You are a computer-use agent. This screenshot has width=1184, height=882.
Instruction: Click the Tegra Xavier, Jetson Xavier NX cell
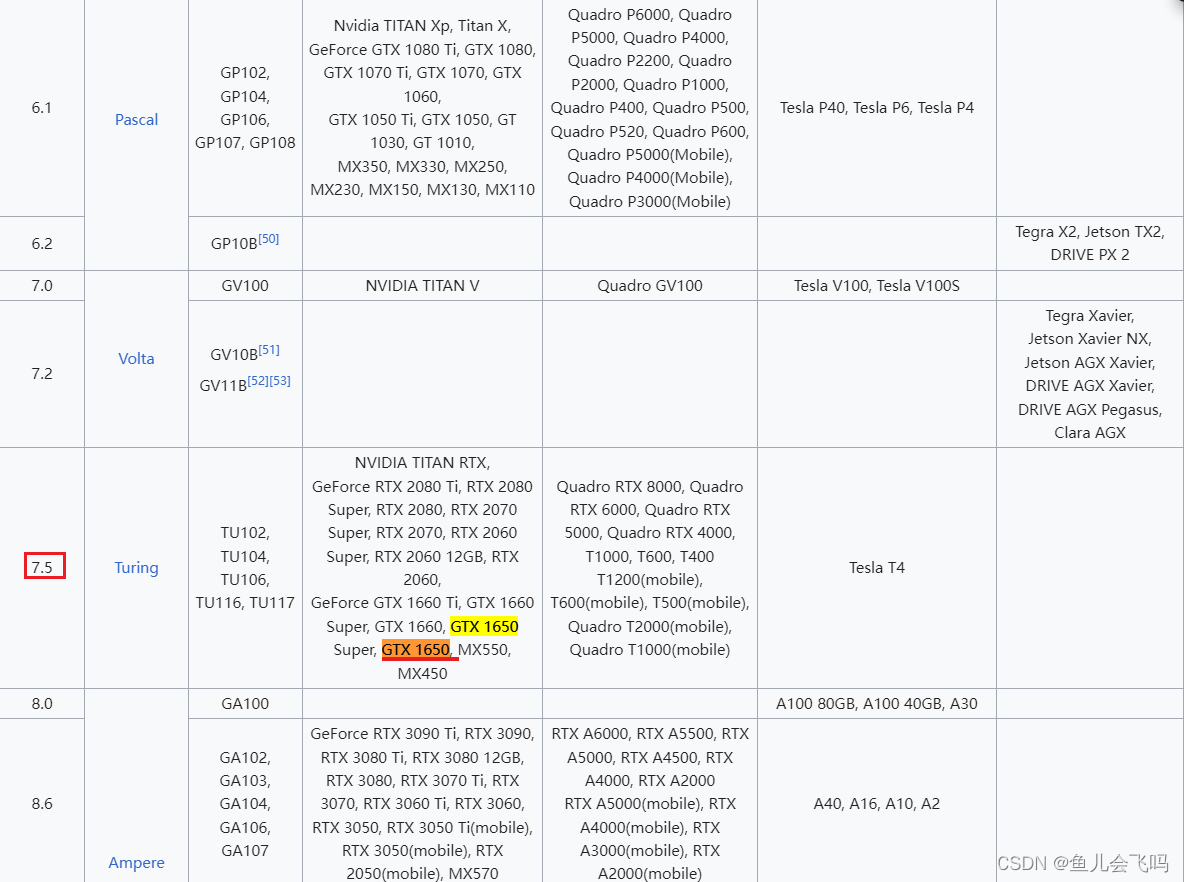tap(1090, 374)
